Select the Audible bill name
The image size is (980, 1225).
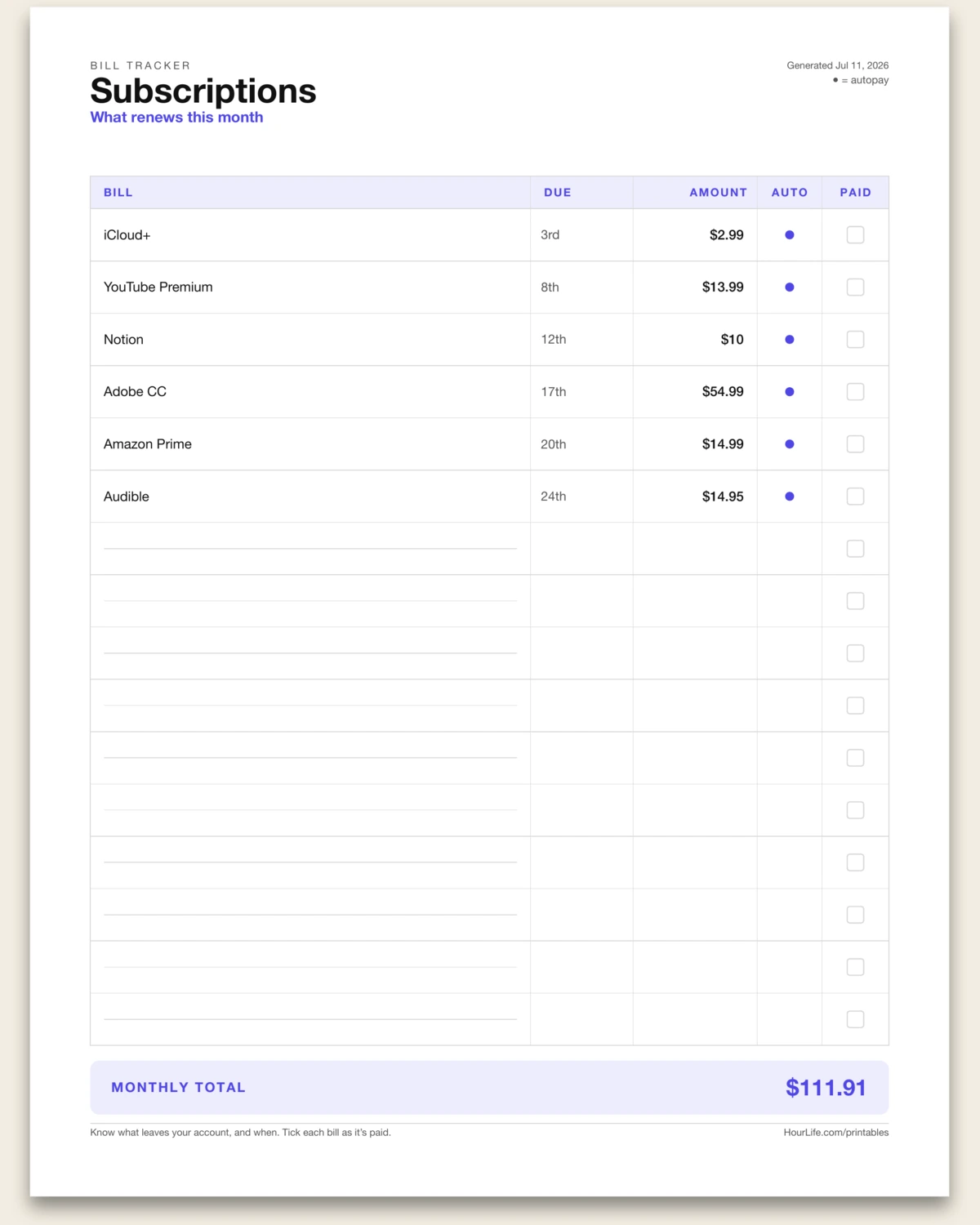click(127, 497)
